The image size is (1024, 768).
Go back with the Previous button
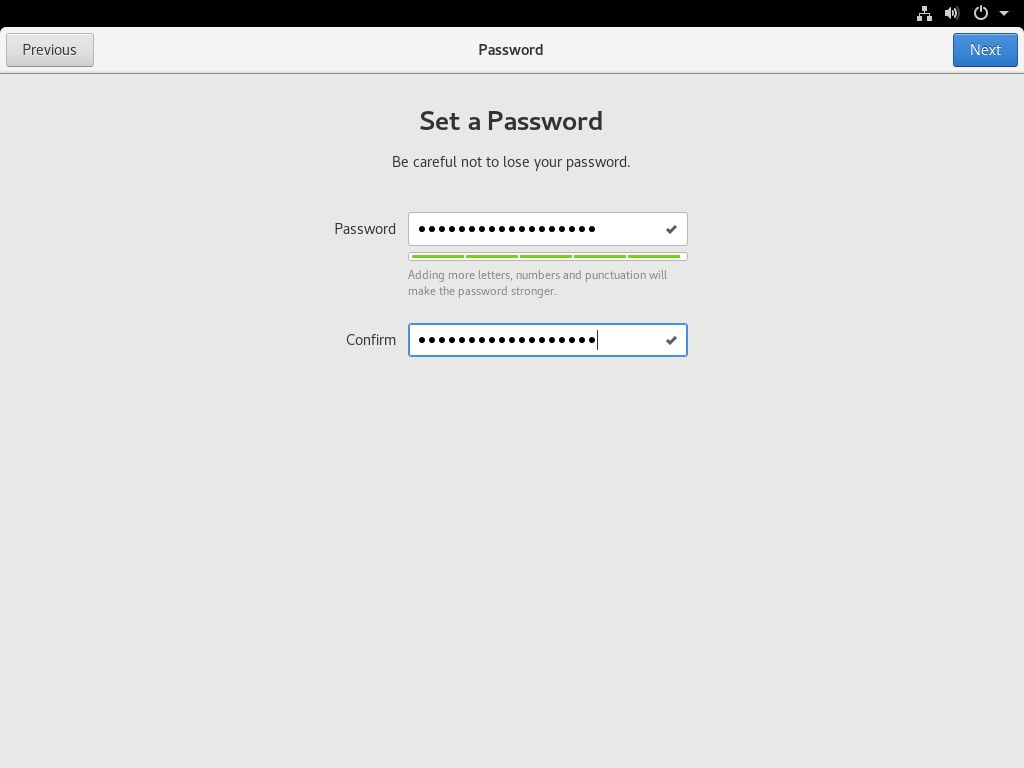50,50
